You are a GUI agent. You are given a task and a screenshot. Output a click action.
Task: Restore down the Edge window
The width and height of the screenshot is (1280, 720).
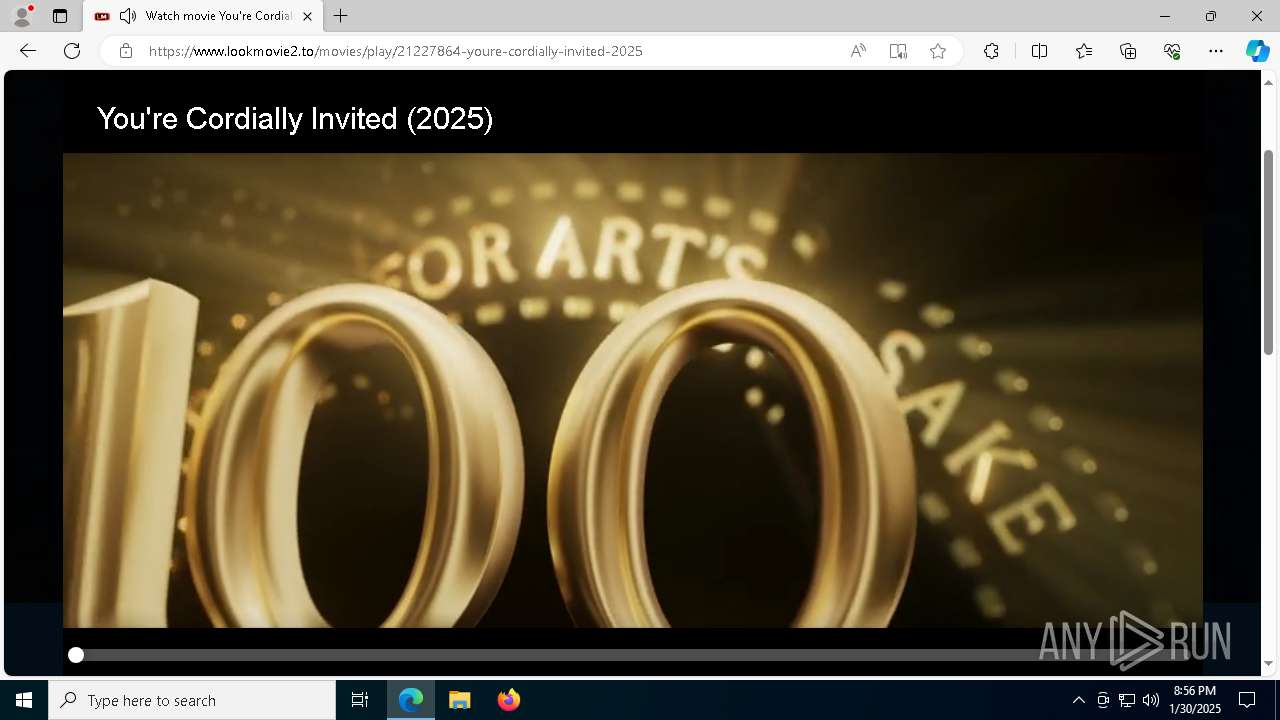(x=1211, y=16)
